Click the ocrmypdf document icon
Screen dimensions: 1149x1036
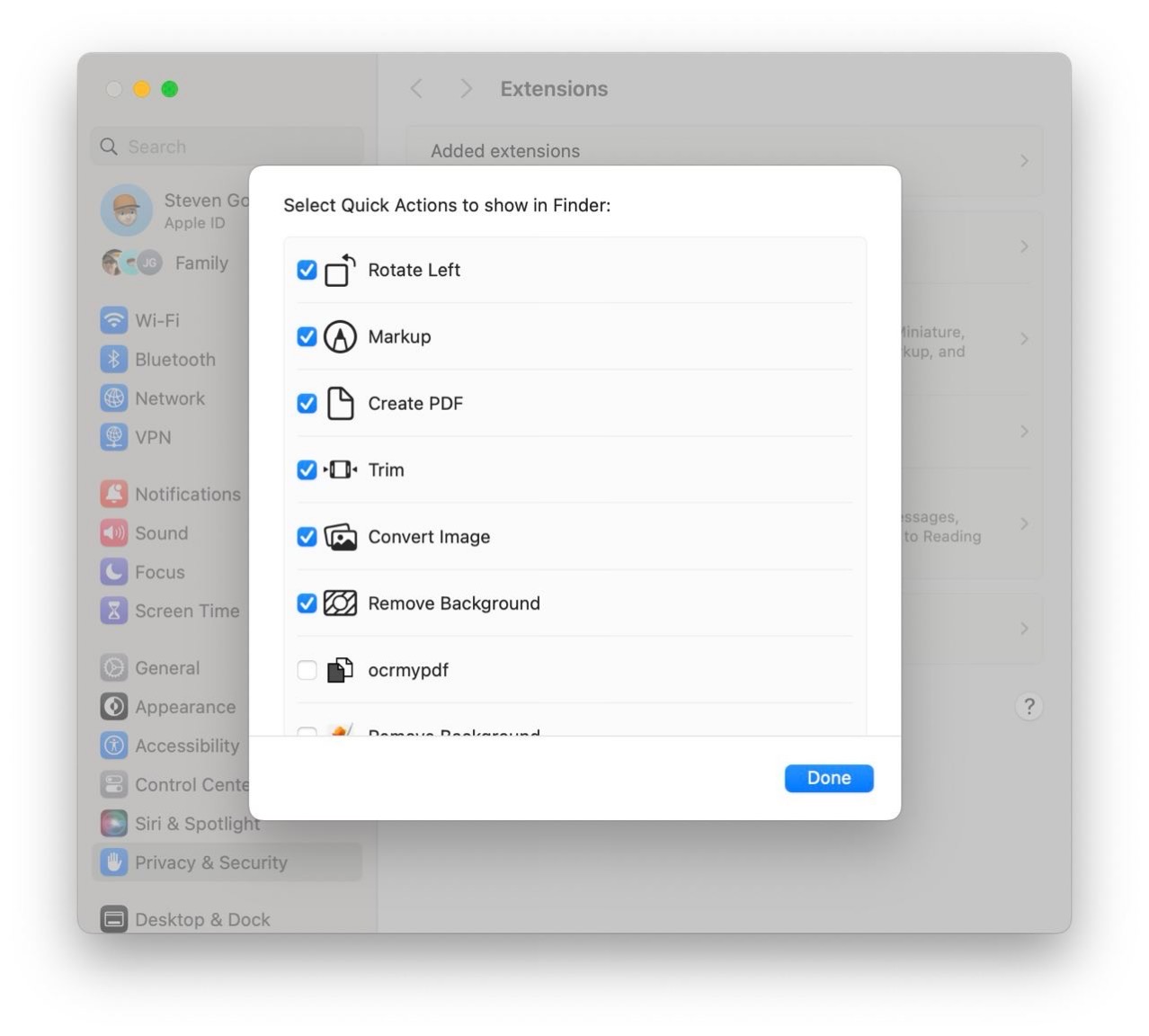[x=340, y=670]
